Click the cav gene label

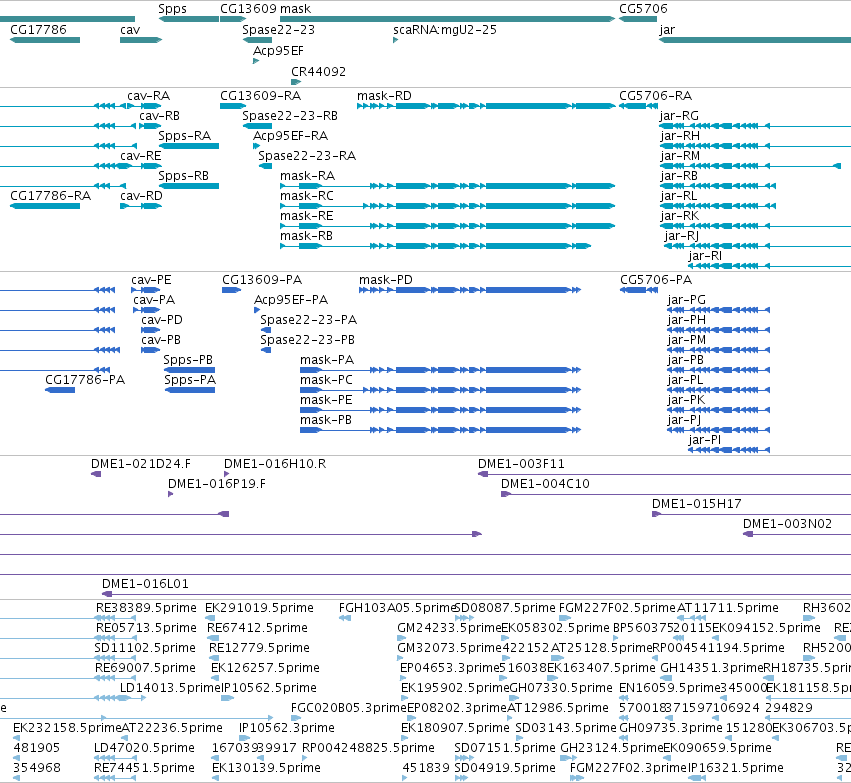[130, 29]
